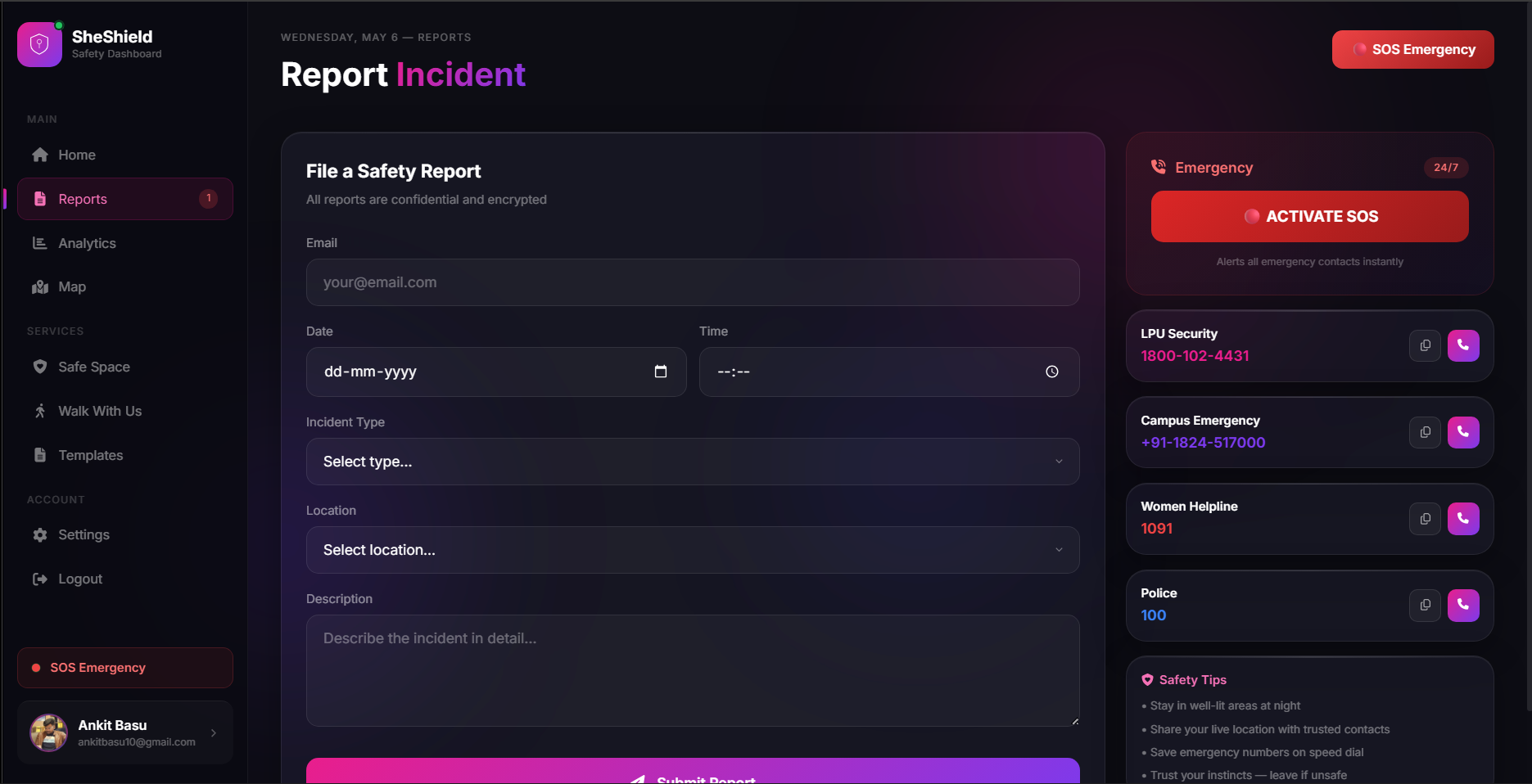Focus the Description text area
Image resolution: width=1532 pixels, height=784 pixels.
[x=693, y=670]
